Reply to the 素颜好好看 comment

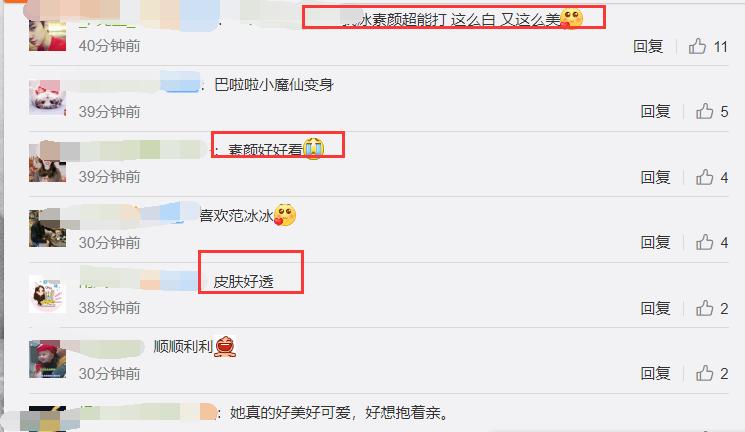pos(656,178)
